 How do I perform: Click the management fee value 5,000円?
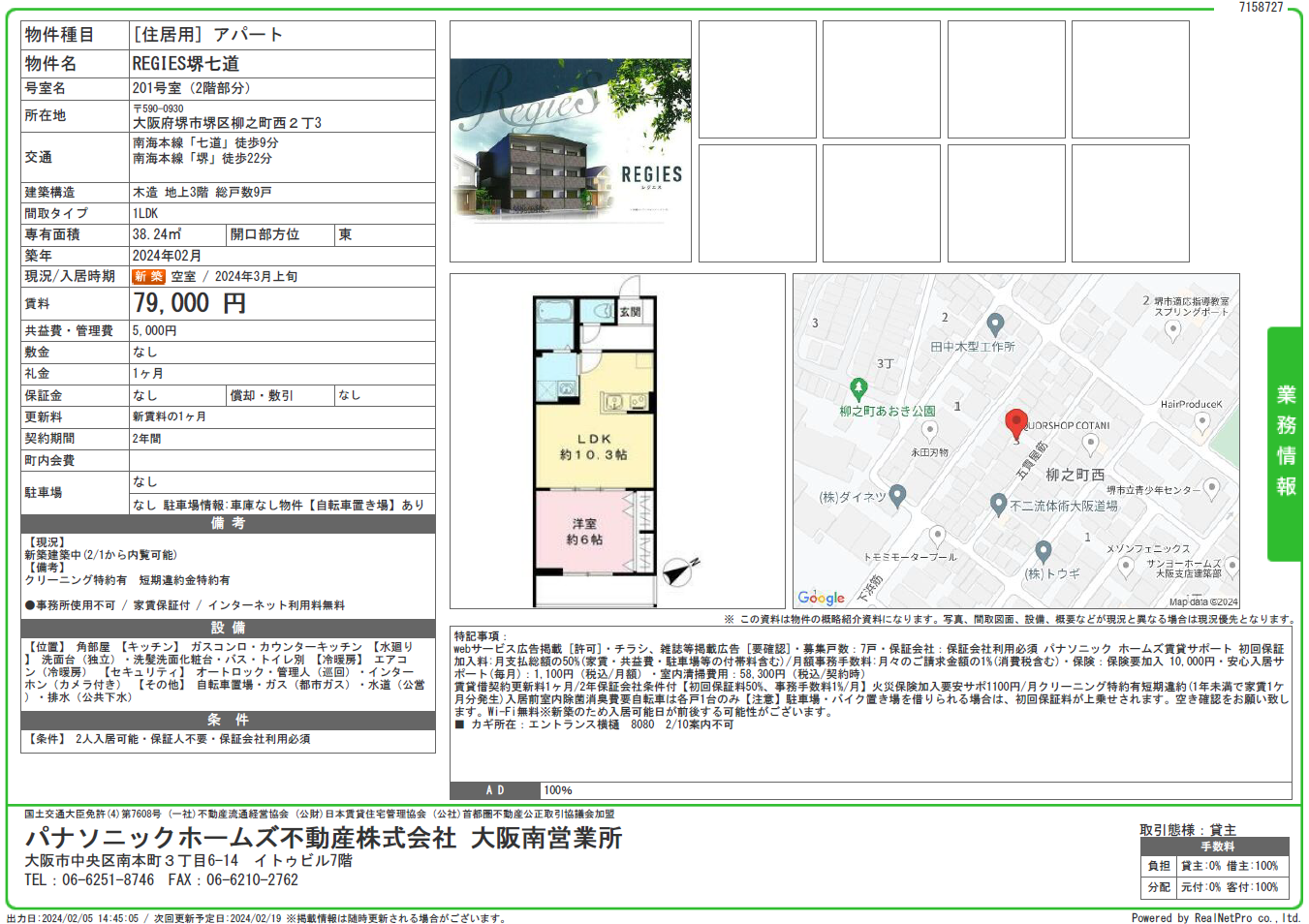[155, 331]
